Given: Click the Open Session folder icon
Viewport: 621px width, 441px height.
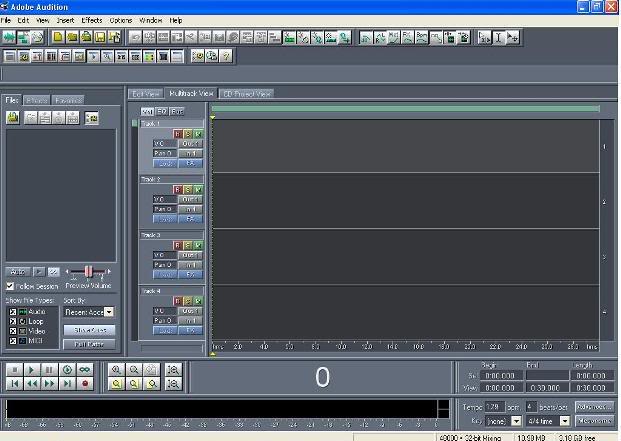Looking at the screenshot, I should click(x=72, y=37).
